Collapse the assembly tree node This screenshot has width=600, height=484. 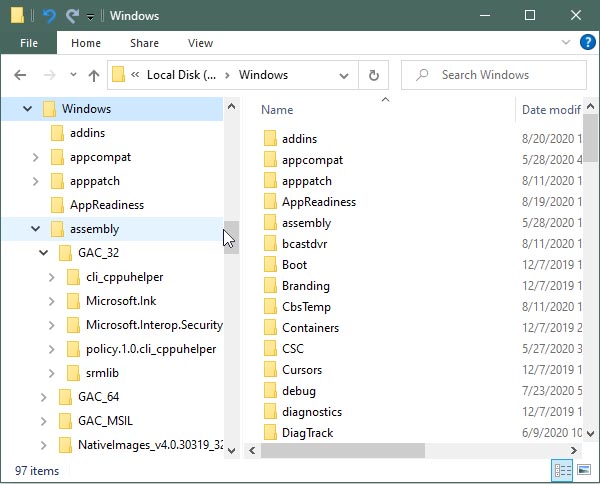(36, 229)
